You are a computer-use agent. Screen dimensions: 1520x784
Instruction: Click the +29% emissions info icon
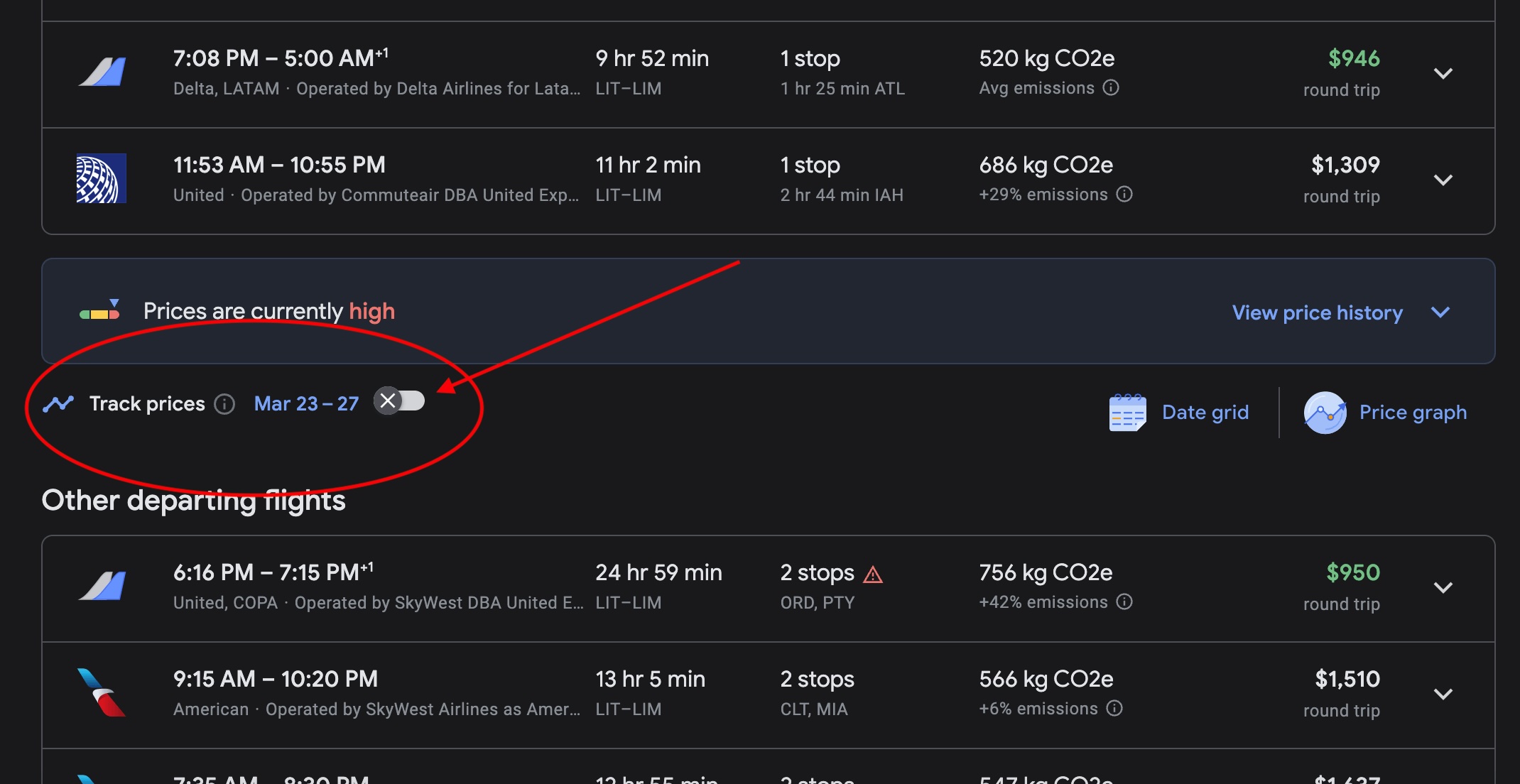[1124, 194]
